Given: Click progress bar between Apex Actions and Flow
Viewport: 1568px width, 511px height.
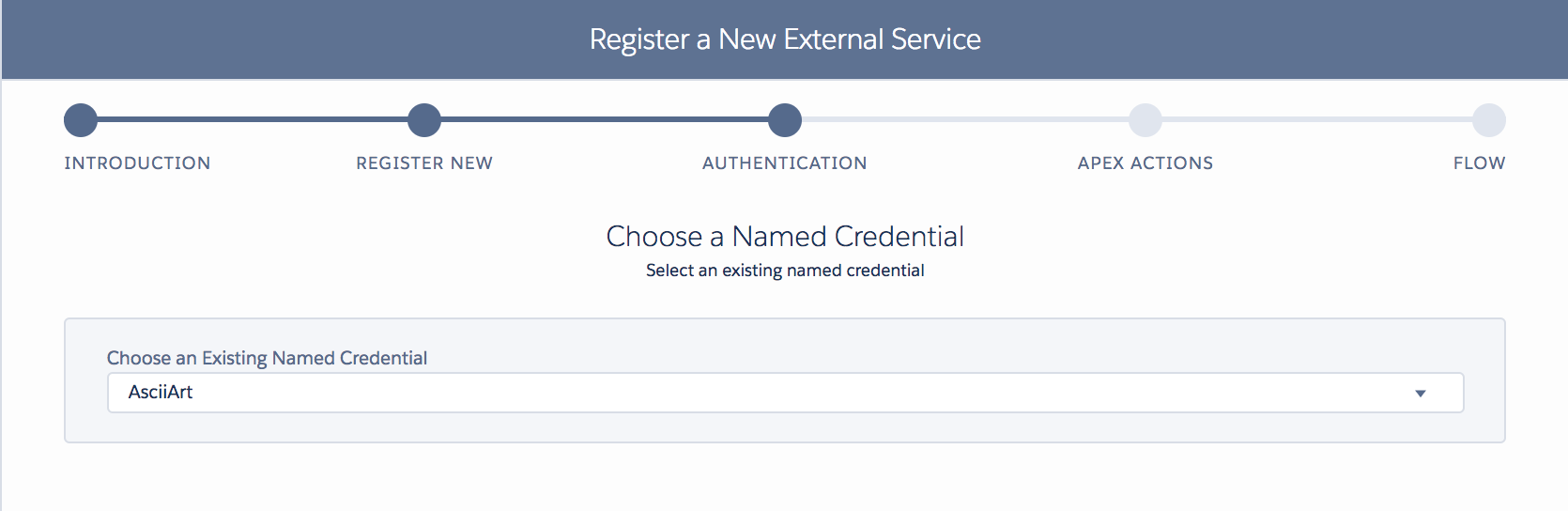Looking at the screenshot, I should (x=1317, y=119).
